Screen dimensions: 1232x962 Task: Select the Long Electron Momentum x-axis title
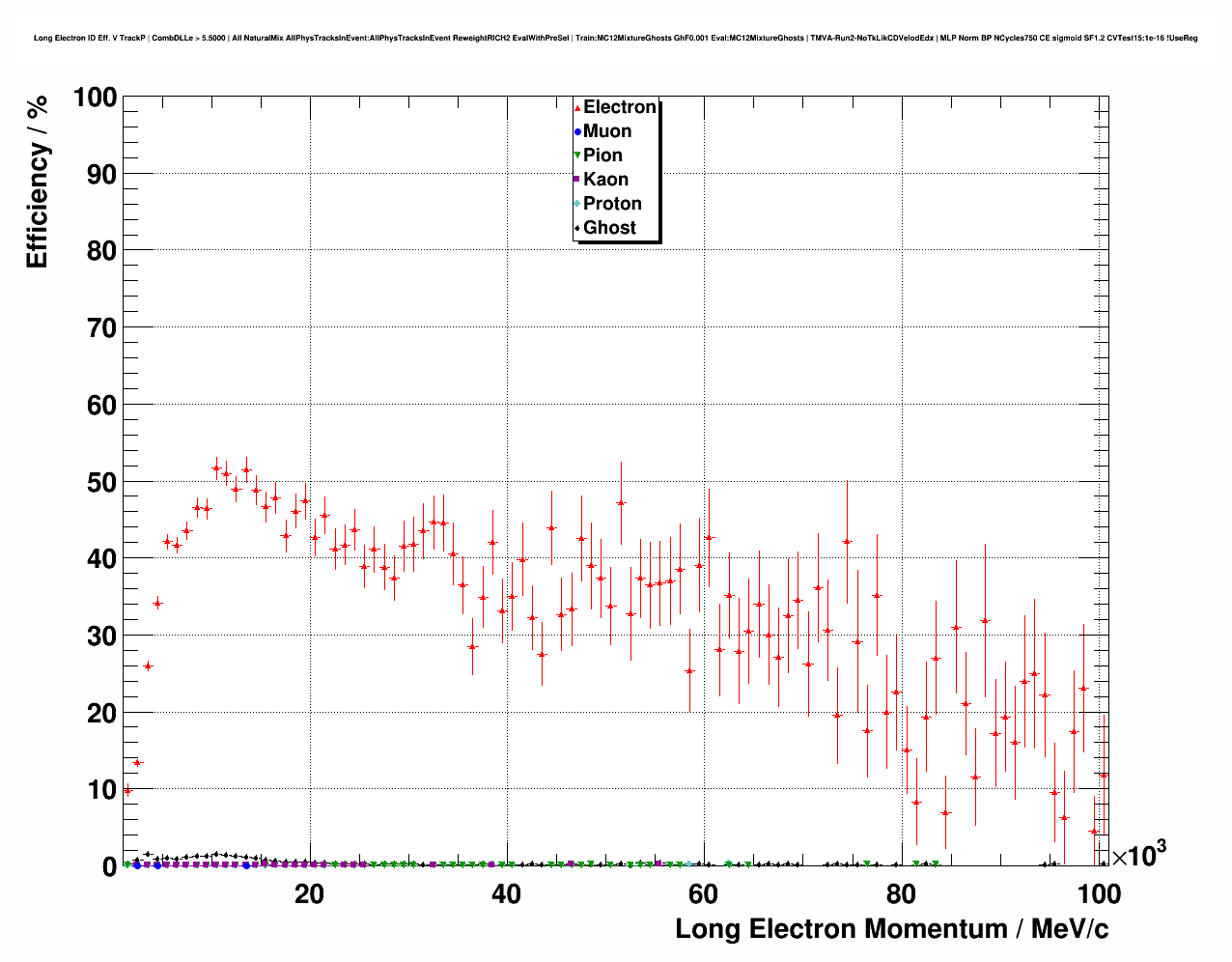pyautogui.click(x=891, y=929)
